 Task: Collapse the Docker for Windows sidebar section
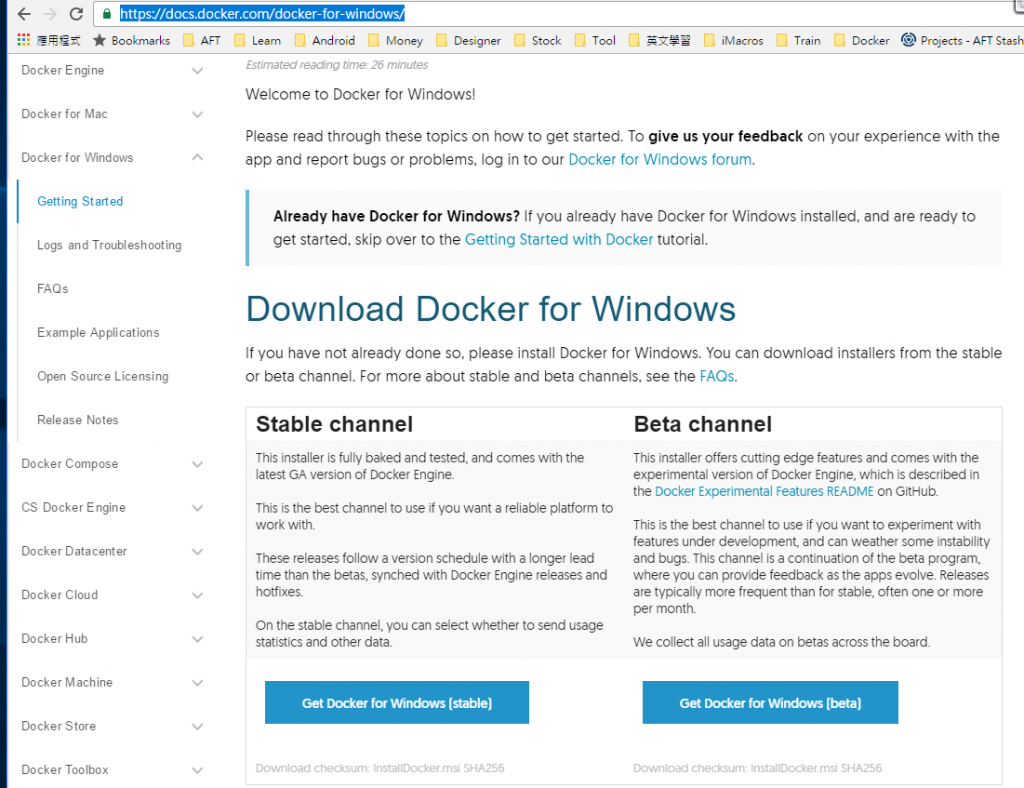[x=197, y=157]
